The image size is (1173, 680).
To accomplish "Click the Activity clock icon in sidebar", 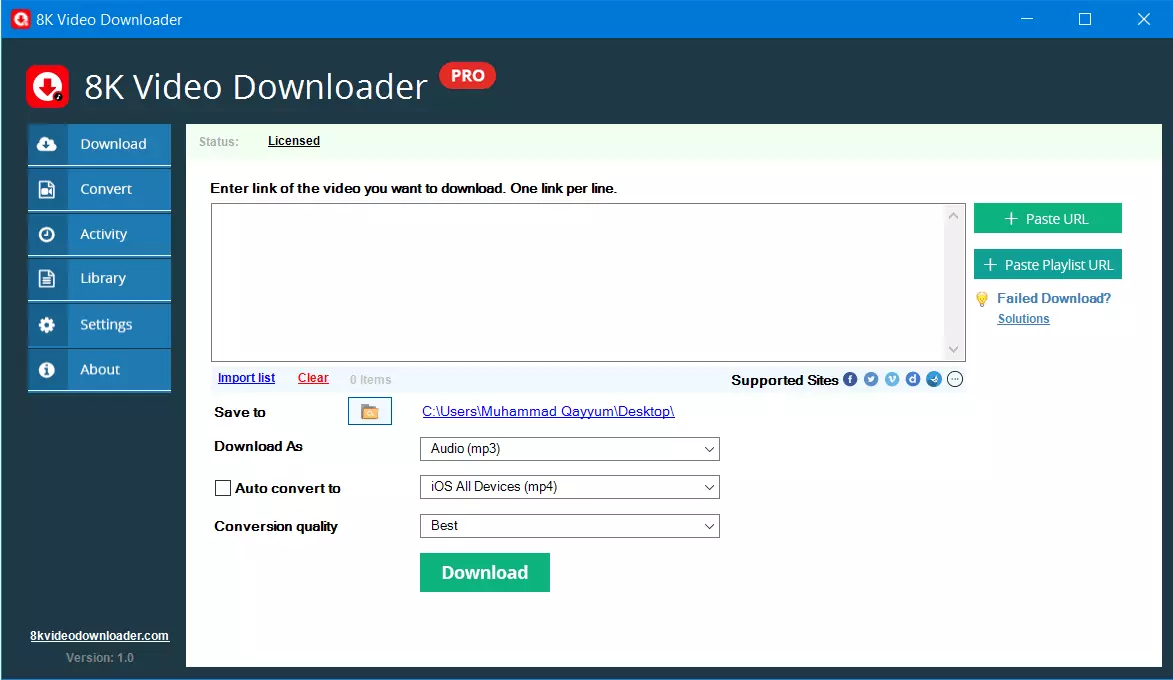I will [46, 234].
